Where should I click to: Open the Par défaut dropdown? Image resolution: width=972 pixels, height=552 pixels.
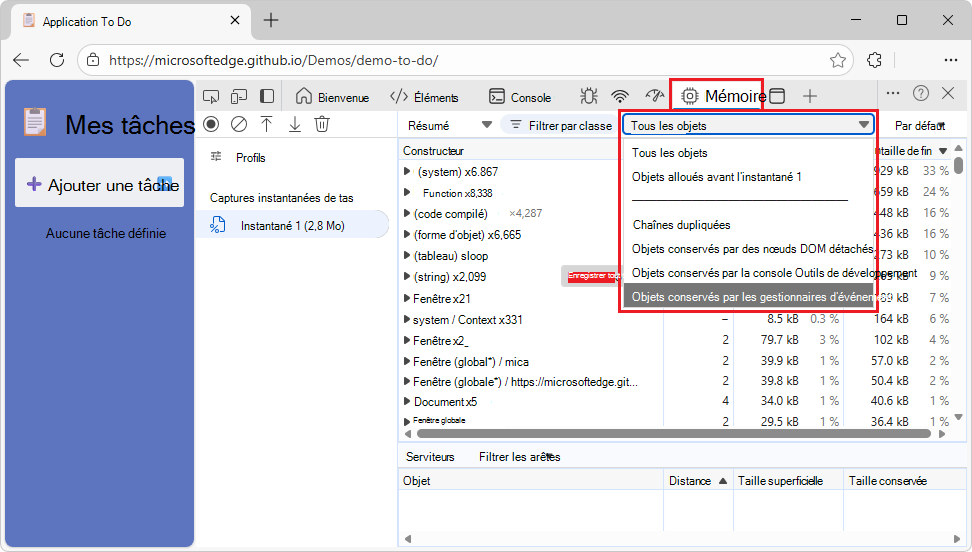pyautogui.click(x=921, y=125)
